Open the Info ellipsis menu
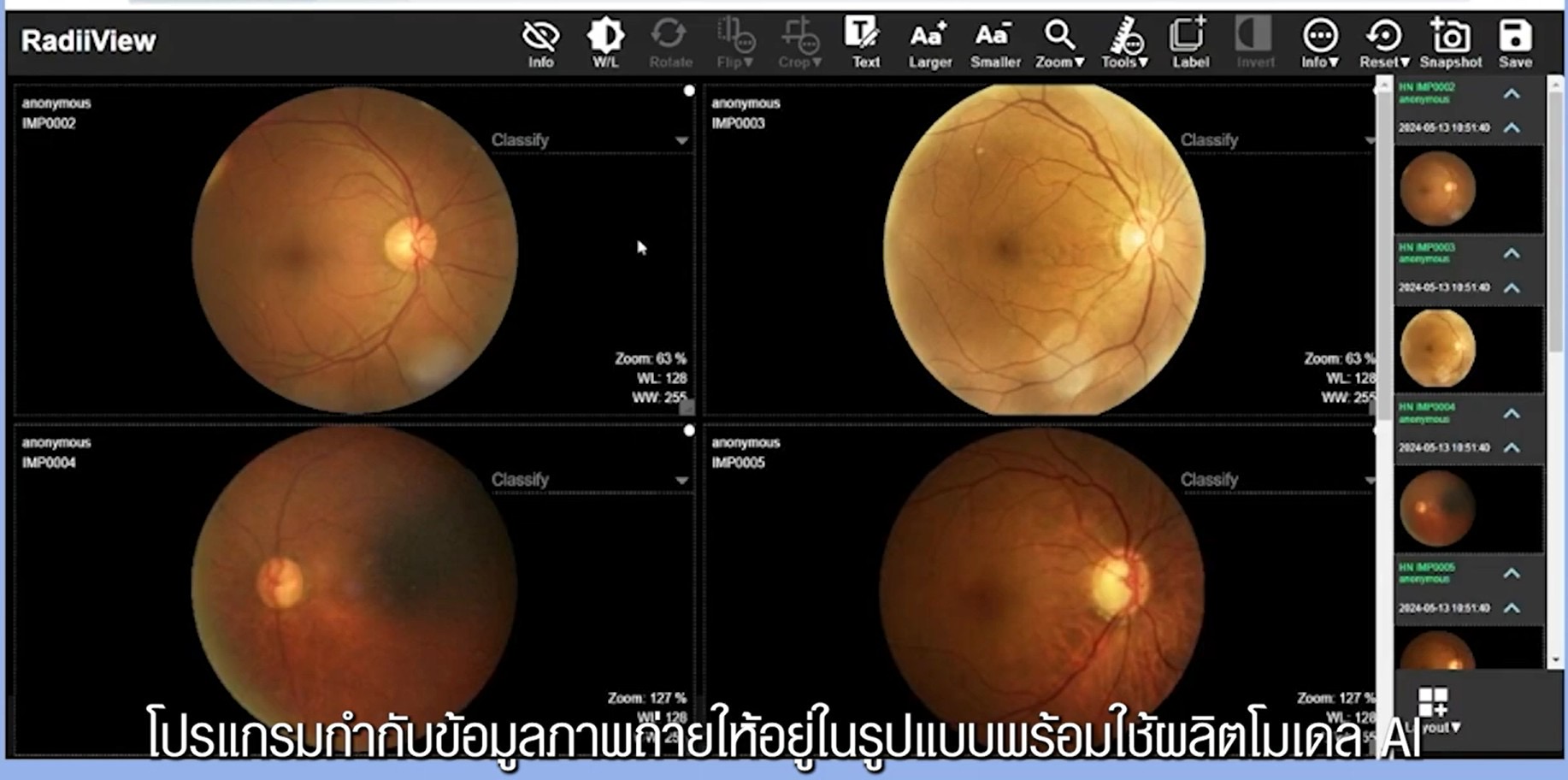The height and width of the screenshot is (780, 1568). (x=1320, y=43)
